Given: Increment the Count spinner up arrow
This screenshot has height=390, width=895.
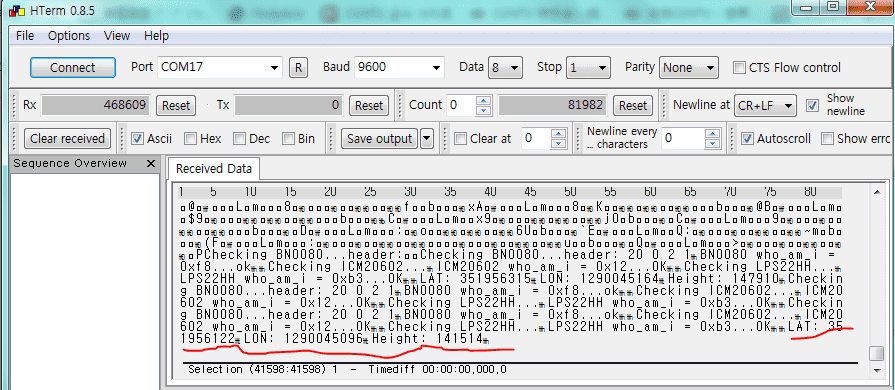Looking at the screenshot, I should coord(483,100).
